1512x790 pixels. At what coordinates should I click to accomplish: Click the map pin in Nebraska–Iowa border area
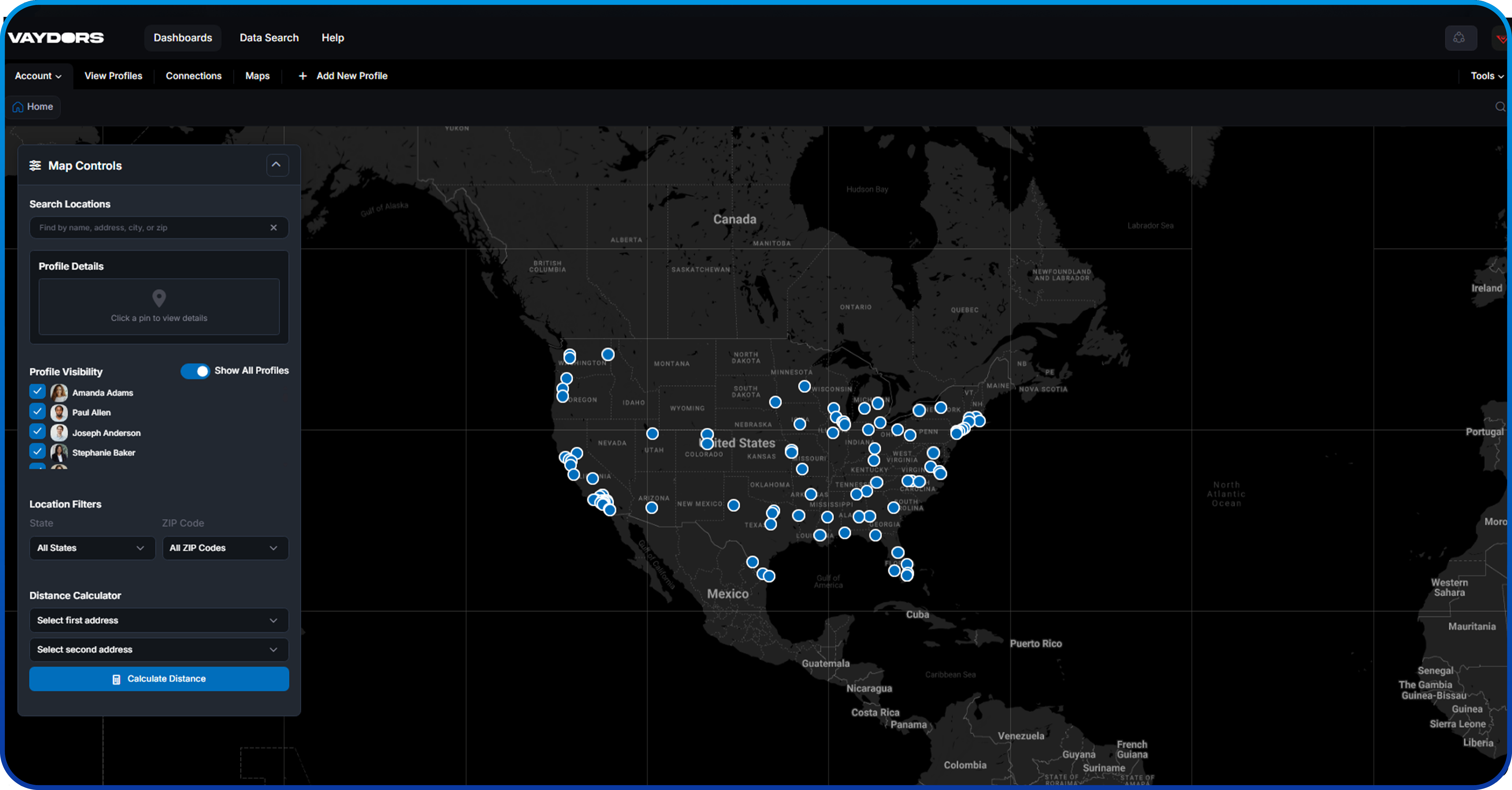(800, 424)
